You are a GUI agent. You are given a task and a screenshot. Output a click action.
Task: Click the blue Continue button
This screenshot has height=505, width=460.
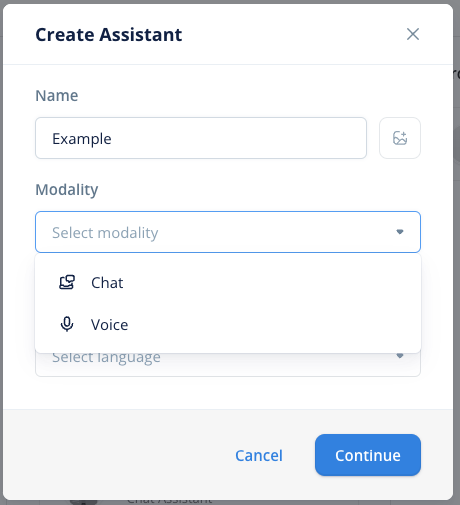(368, 455)
